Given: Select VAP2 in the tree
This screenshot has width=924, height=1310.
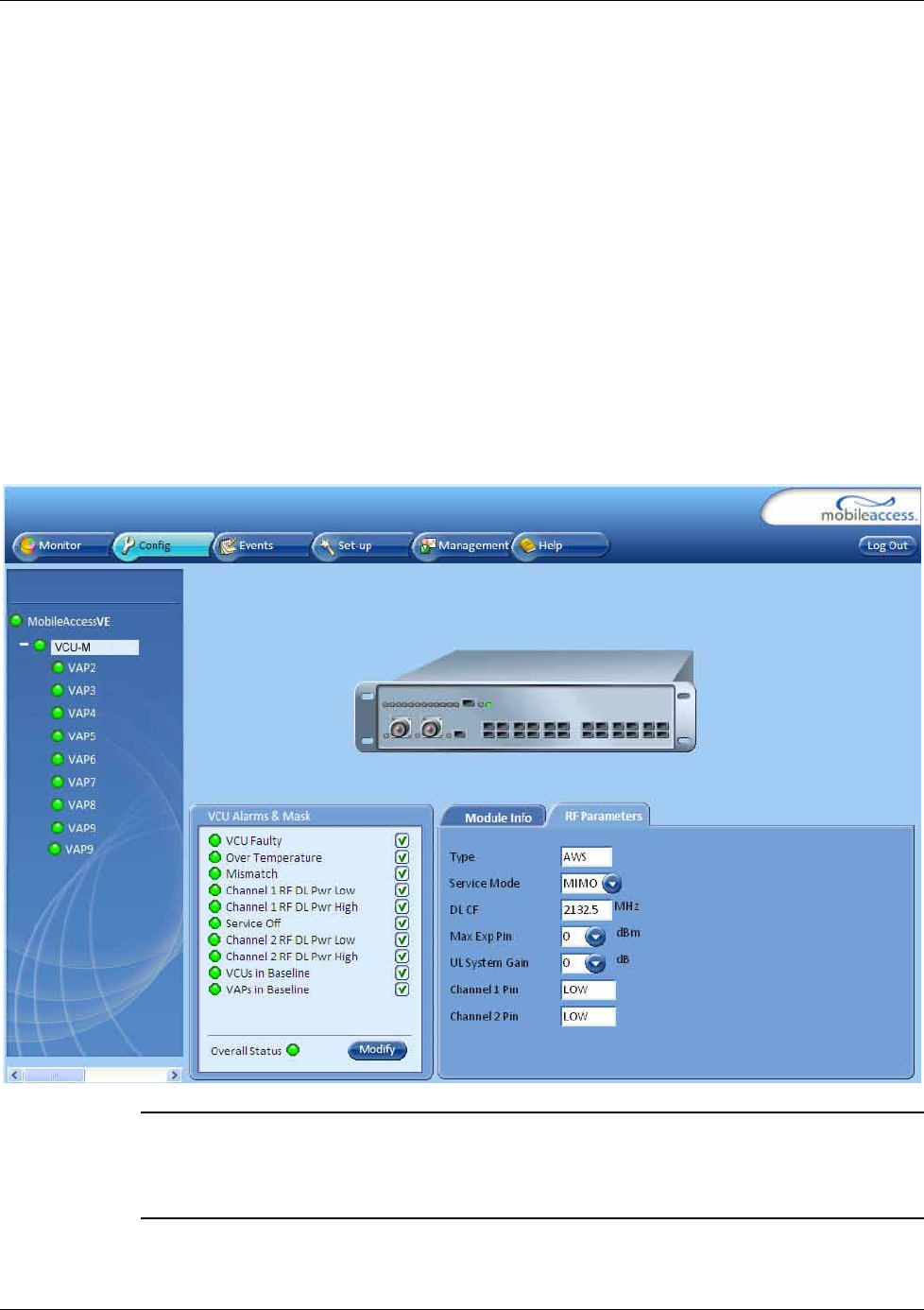Looking at the screenshot, I should point(81,668).
